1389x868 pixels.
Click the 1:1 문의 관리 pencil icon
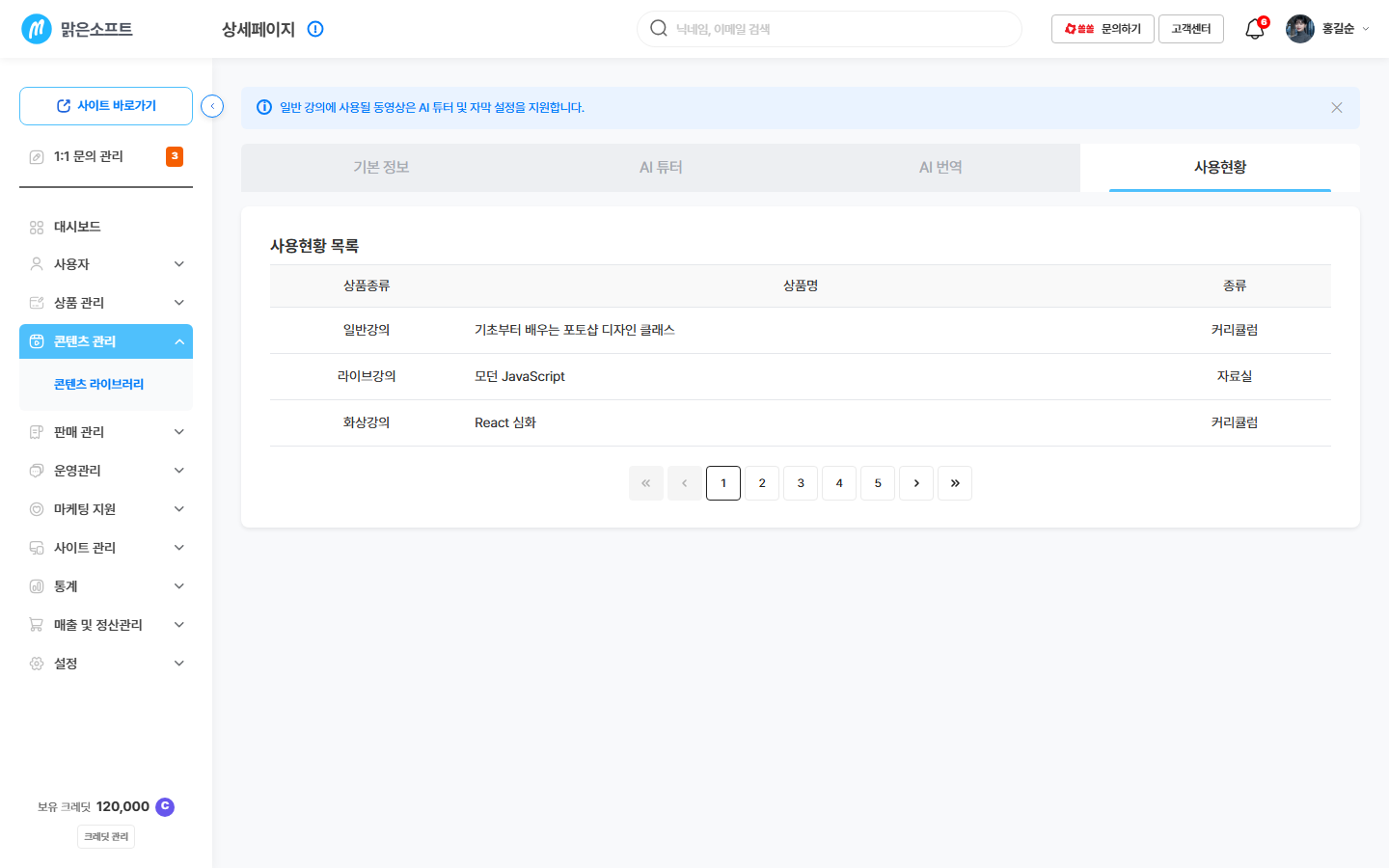point(37,157)
